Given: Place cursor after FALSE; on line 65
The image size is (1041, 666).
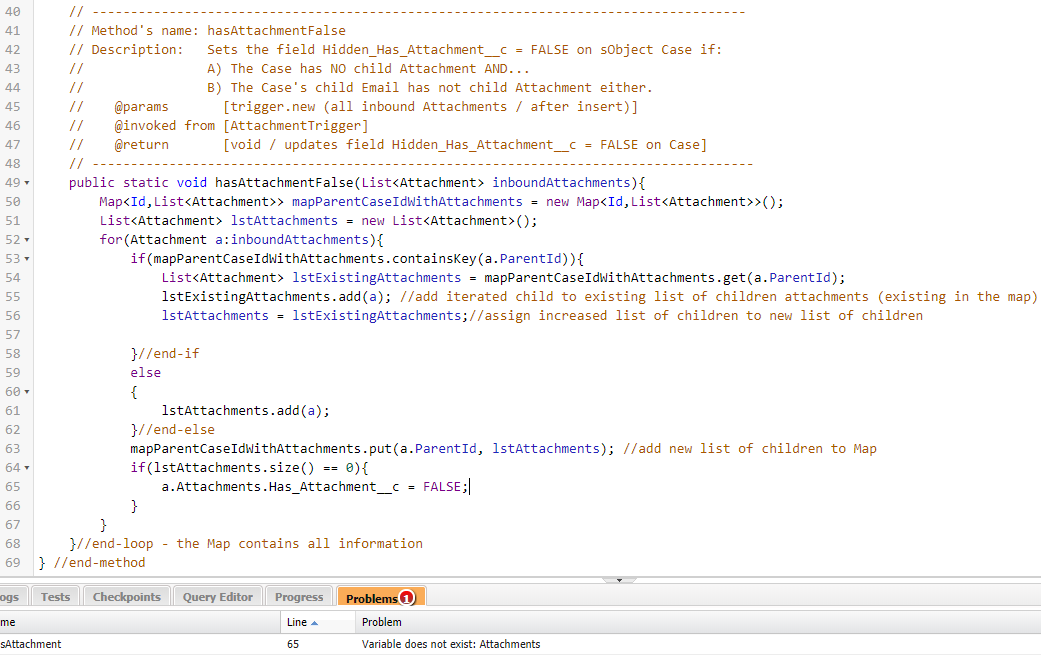Looking at the screenshot, I should coord(469,487).
